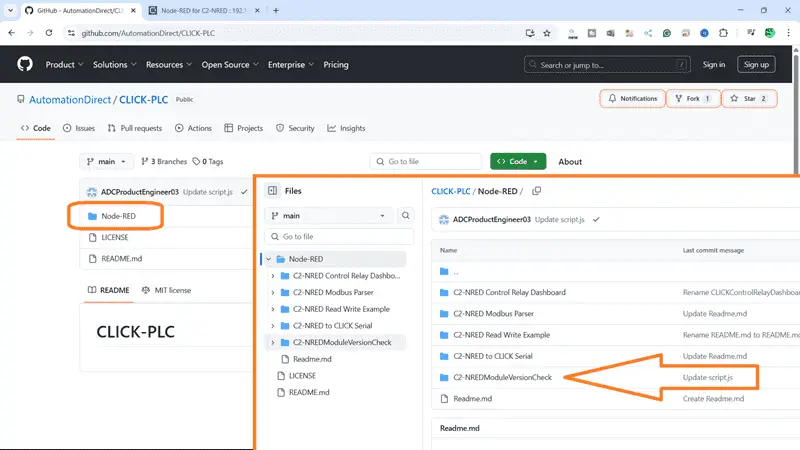The width and height of the screenshot is (800, 450).
Task: Collapse the Files side panel icon
Action: (x=272, y=190)
